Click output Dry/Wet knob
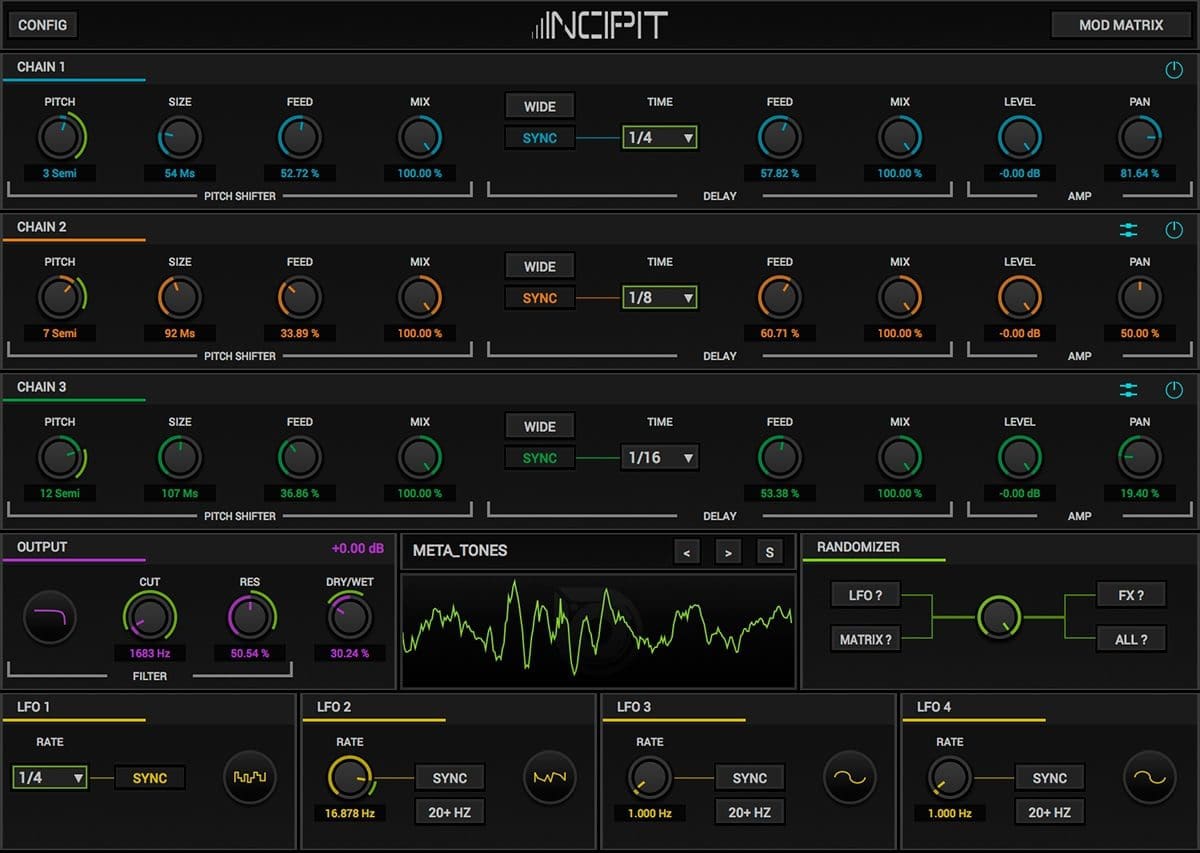The width and height of the screenshot is (1200, 853). [x=349, y=618]
